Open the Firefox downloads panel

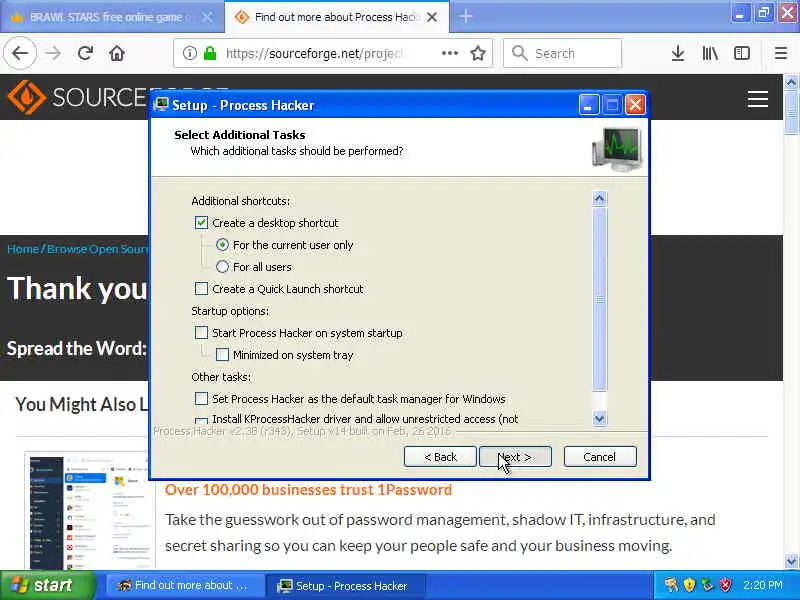pyautogui.click(x=678, y=53)
